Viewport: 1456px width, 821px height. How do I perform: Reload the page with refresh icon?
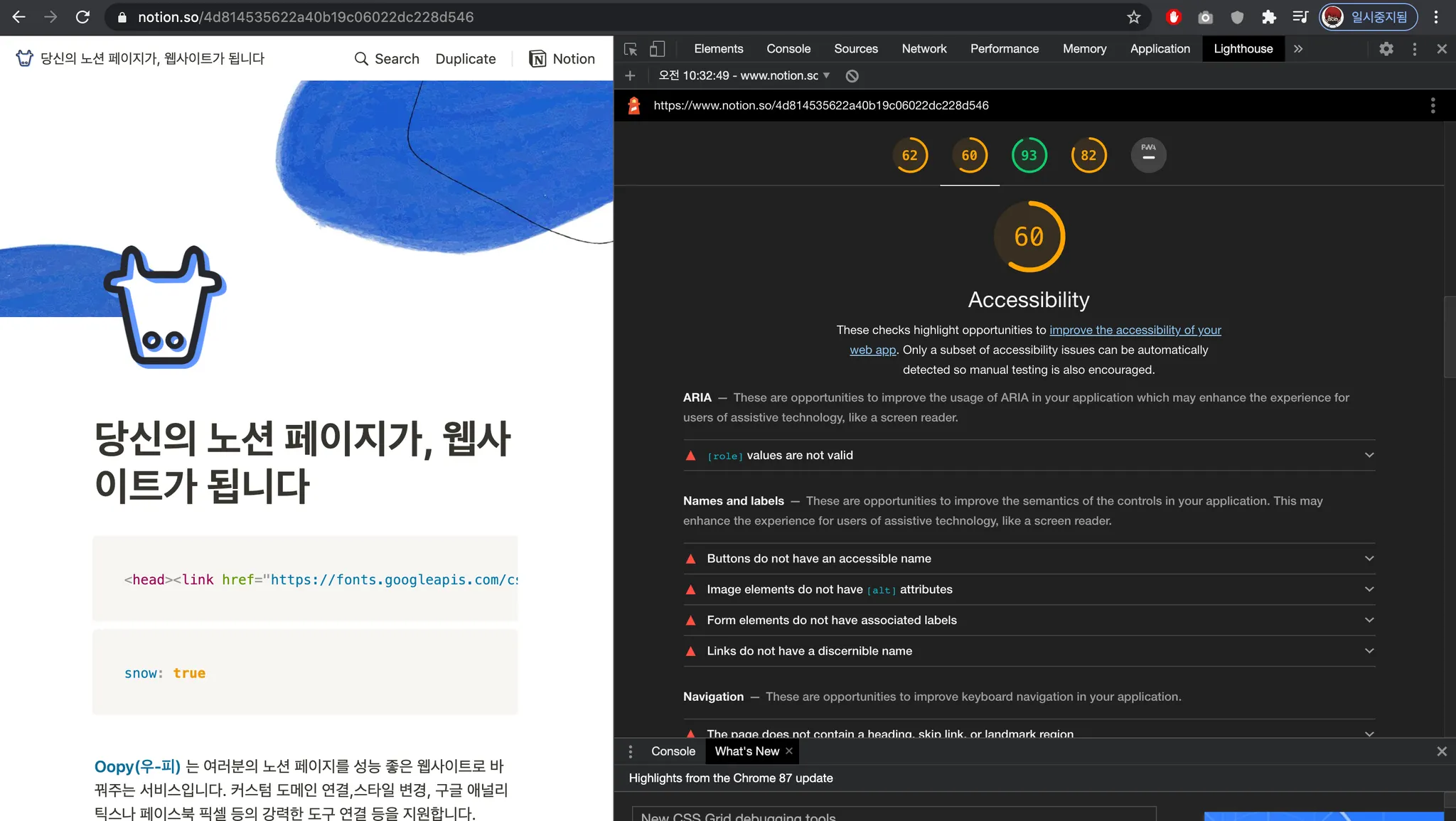(82, 17)
